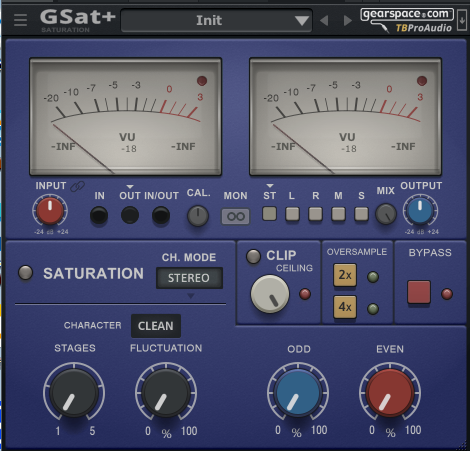Click the MIX knob
Screen dimensions: 470x451
point(386,214)
